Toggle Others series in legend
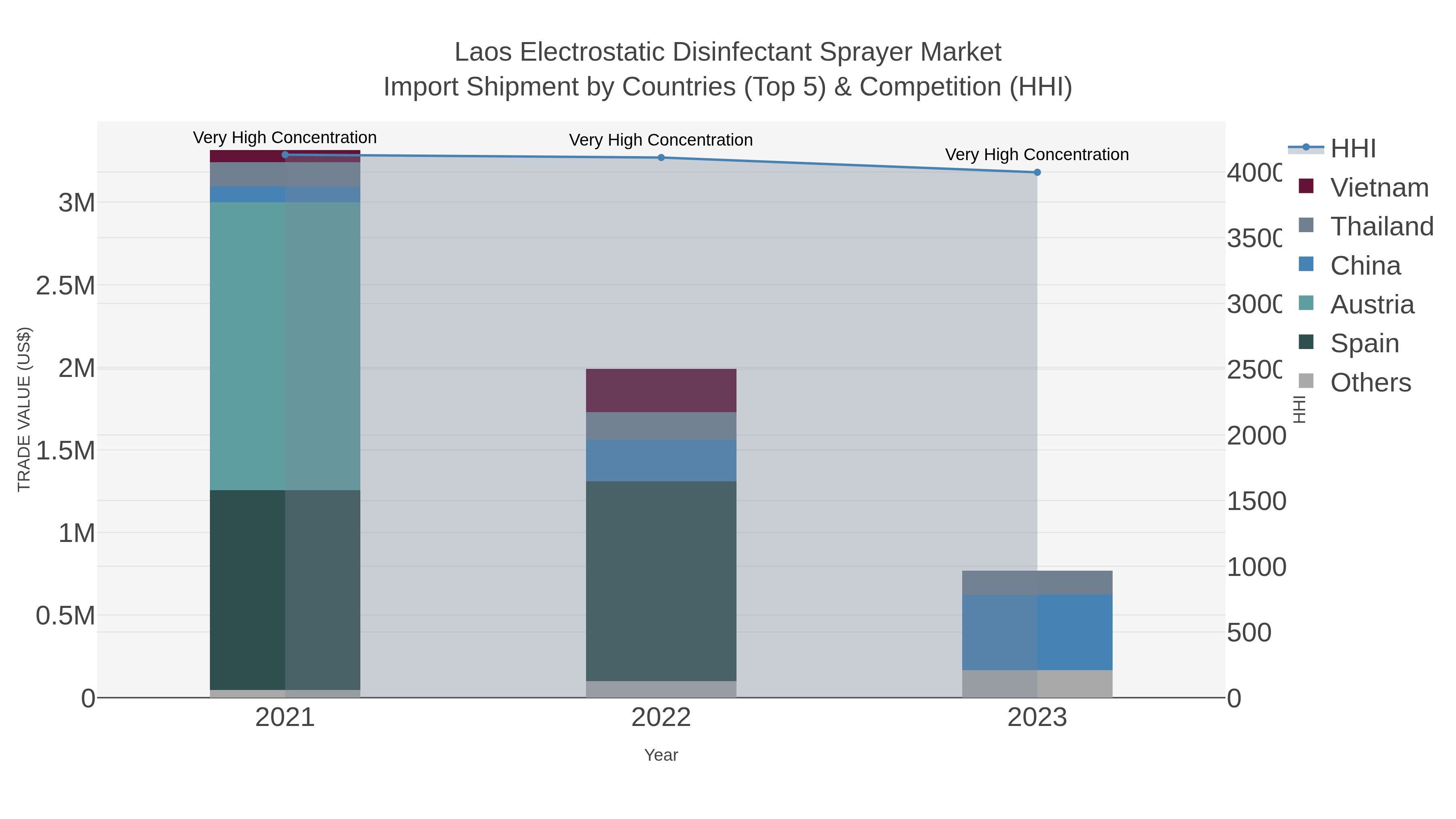Screen dimensions: 1456x819 pos(1355,383)
